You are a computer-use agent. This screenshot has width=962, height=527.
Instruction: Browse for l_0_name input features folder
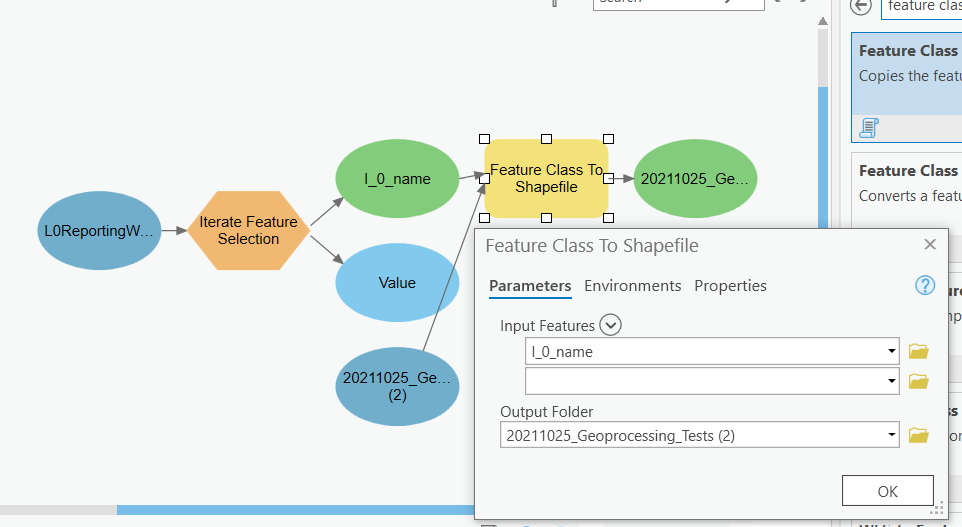point(918,351)
